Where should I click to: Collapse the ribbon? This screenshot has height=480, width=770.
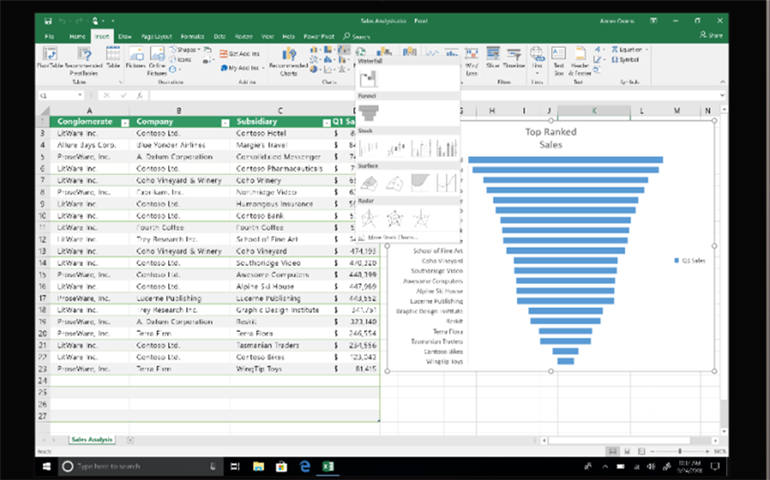pyautogui.click(x=722, y=82)
